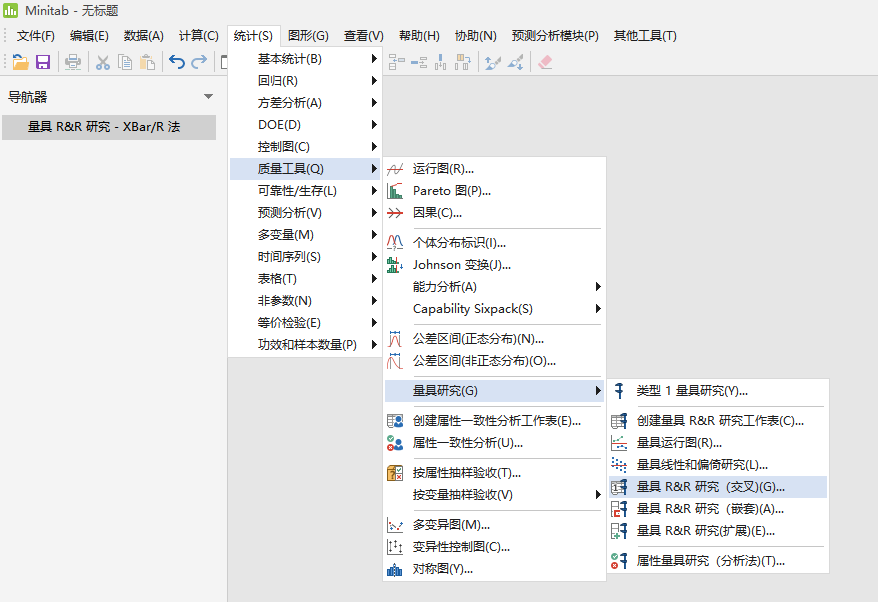Click the Open file toolbar icon
This screenshot has height=602, width=878.
tap(21, 62)
